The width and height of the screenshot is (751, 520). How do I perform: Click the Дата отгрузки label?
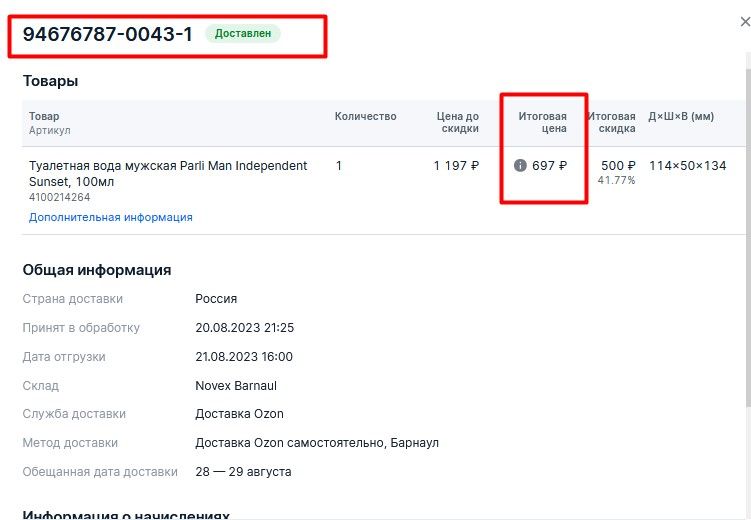[x=64, y=357]
